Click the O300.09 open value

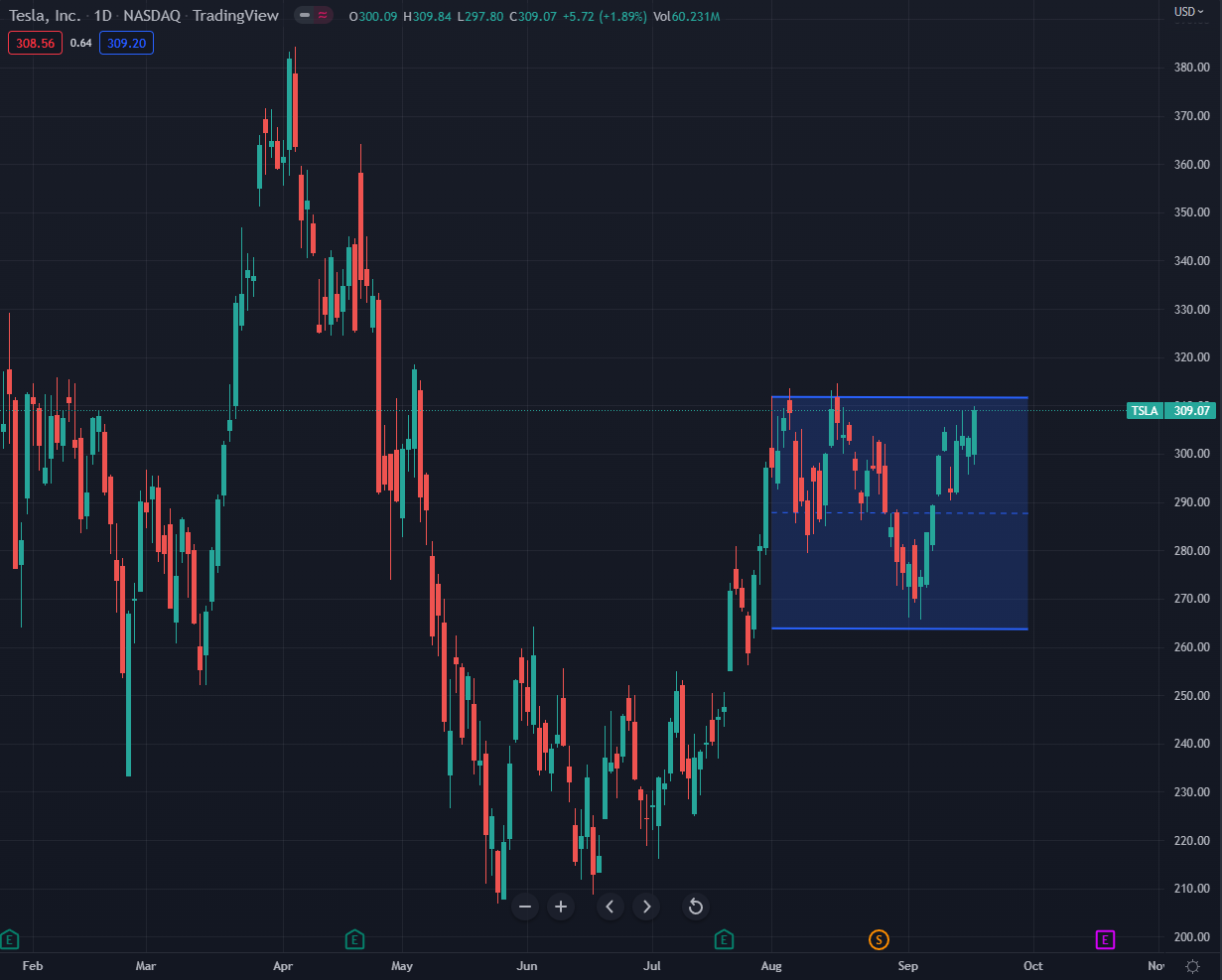[x=374, y=16]
